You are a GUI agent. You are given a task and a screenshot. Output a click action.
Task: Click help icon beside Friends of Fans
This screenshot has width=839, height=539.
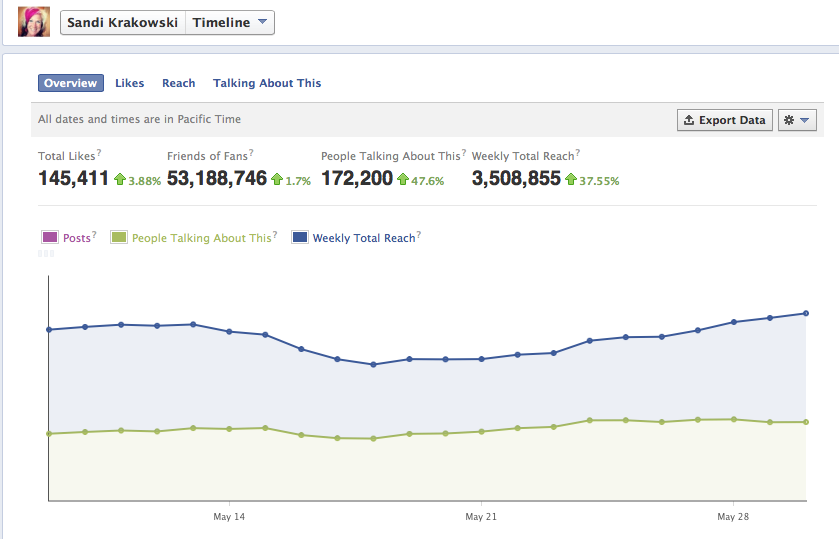coord(251,153)
